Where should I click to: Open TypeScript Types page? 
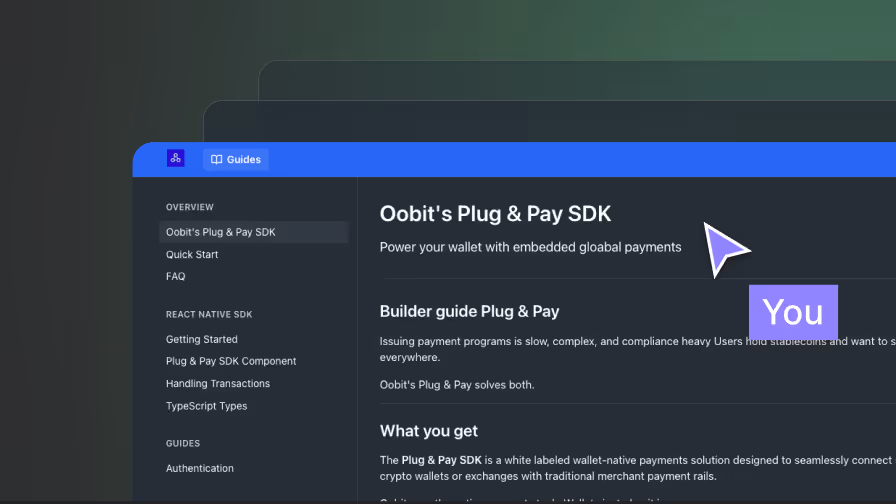[x=206, y=406]
